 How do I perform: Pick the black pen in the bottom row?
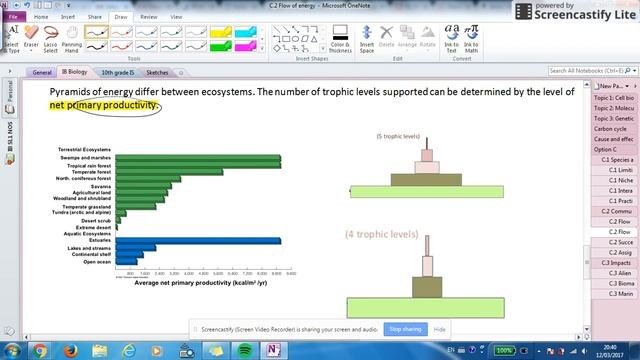pyautogui.click(x=97, y=46)
